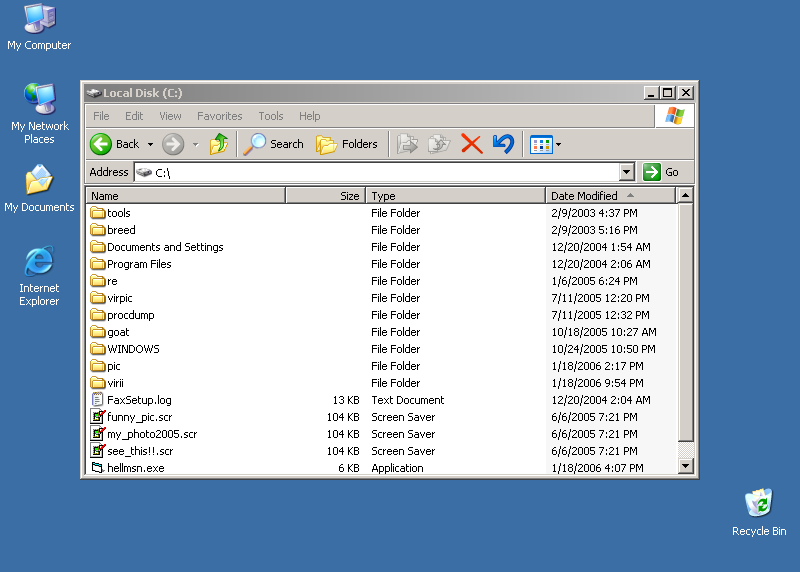Screen dimensions: 800x572
Task: Open the Tools menu
Action: click(270, 116)
